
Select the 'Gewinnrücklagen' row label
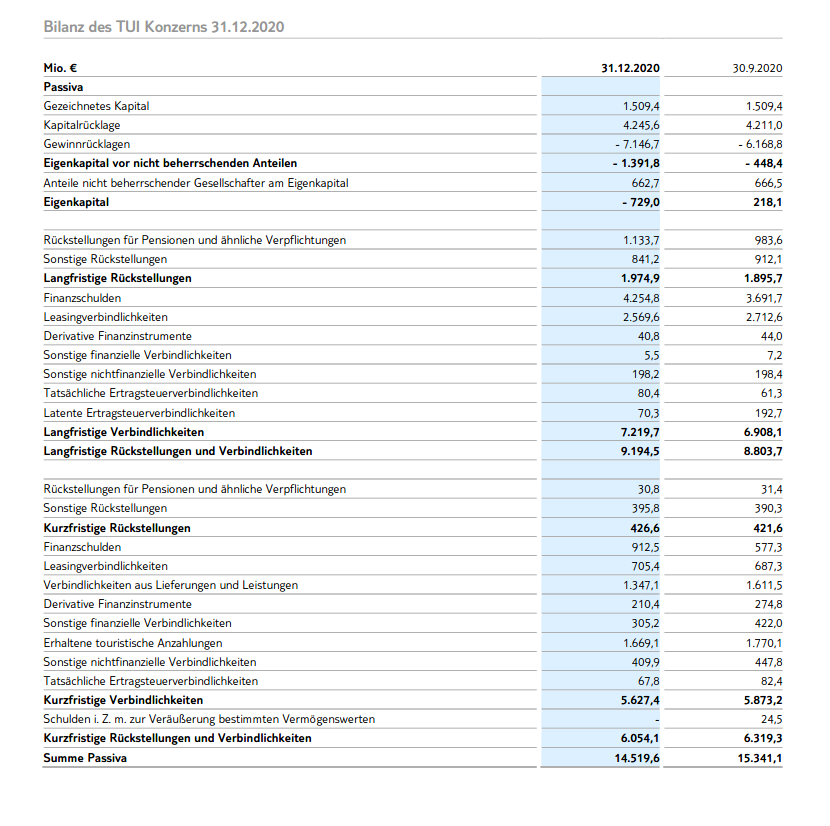click(86, 144)
